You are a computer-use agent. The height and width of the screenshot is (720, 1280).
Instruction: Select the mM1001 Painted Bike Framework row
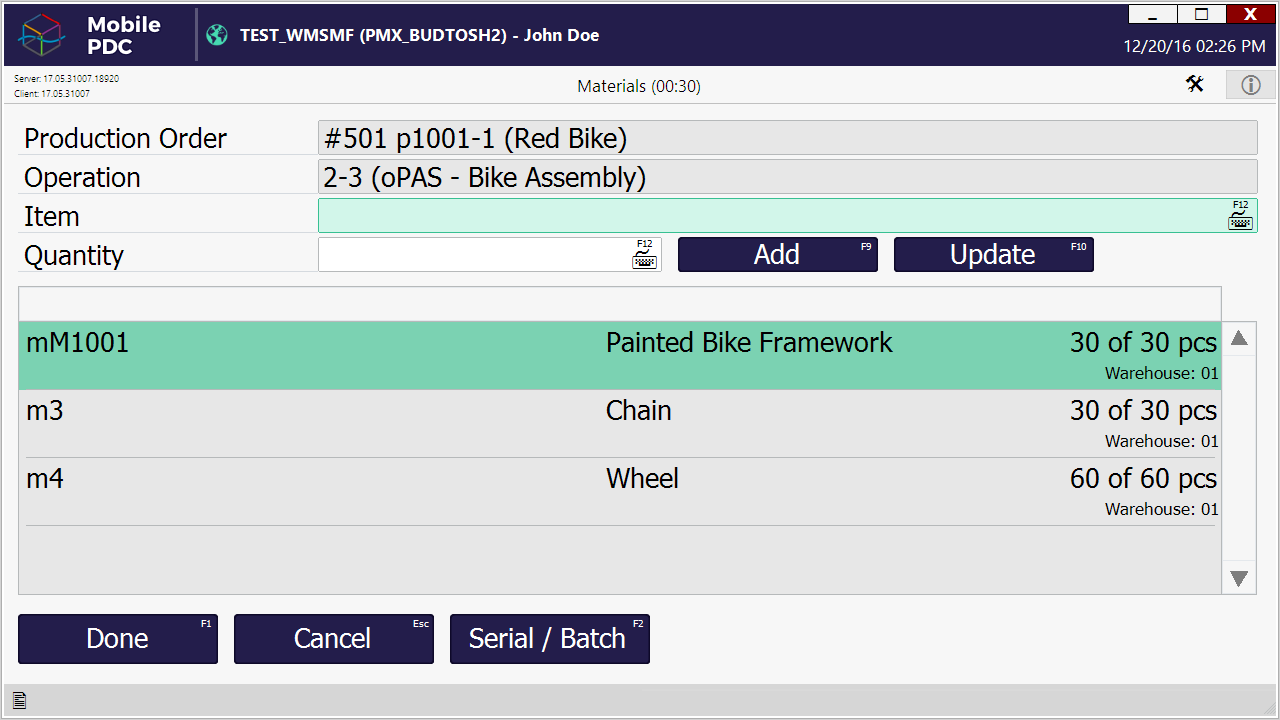(619, 355)
